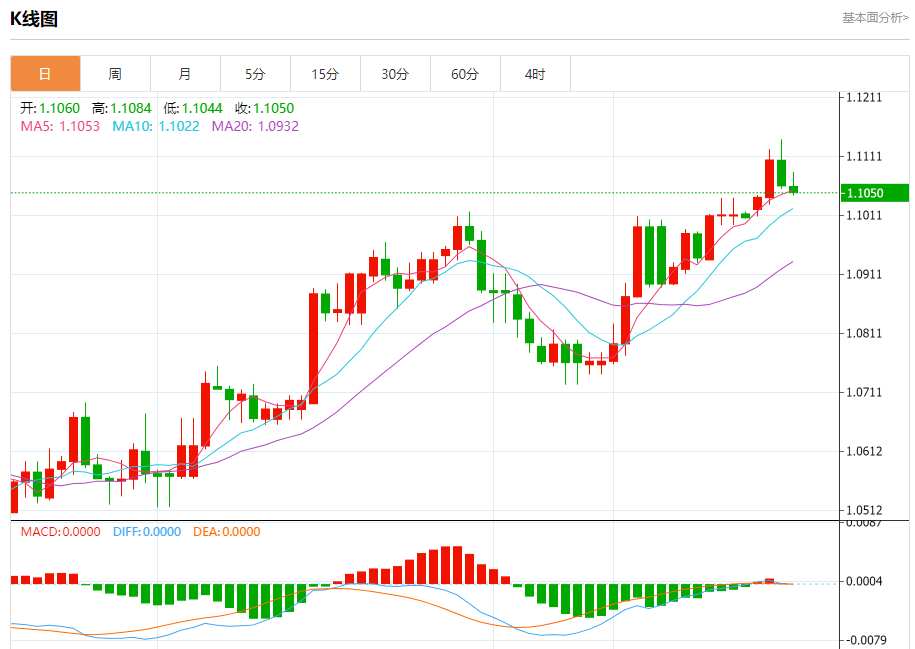Screen dimensions: 915x649
Task: Click the MA10: 1.1022 label
Action: point(156,126)
